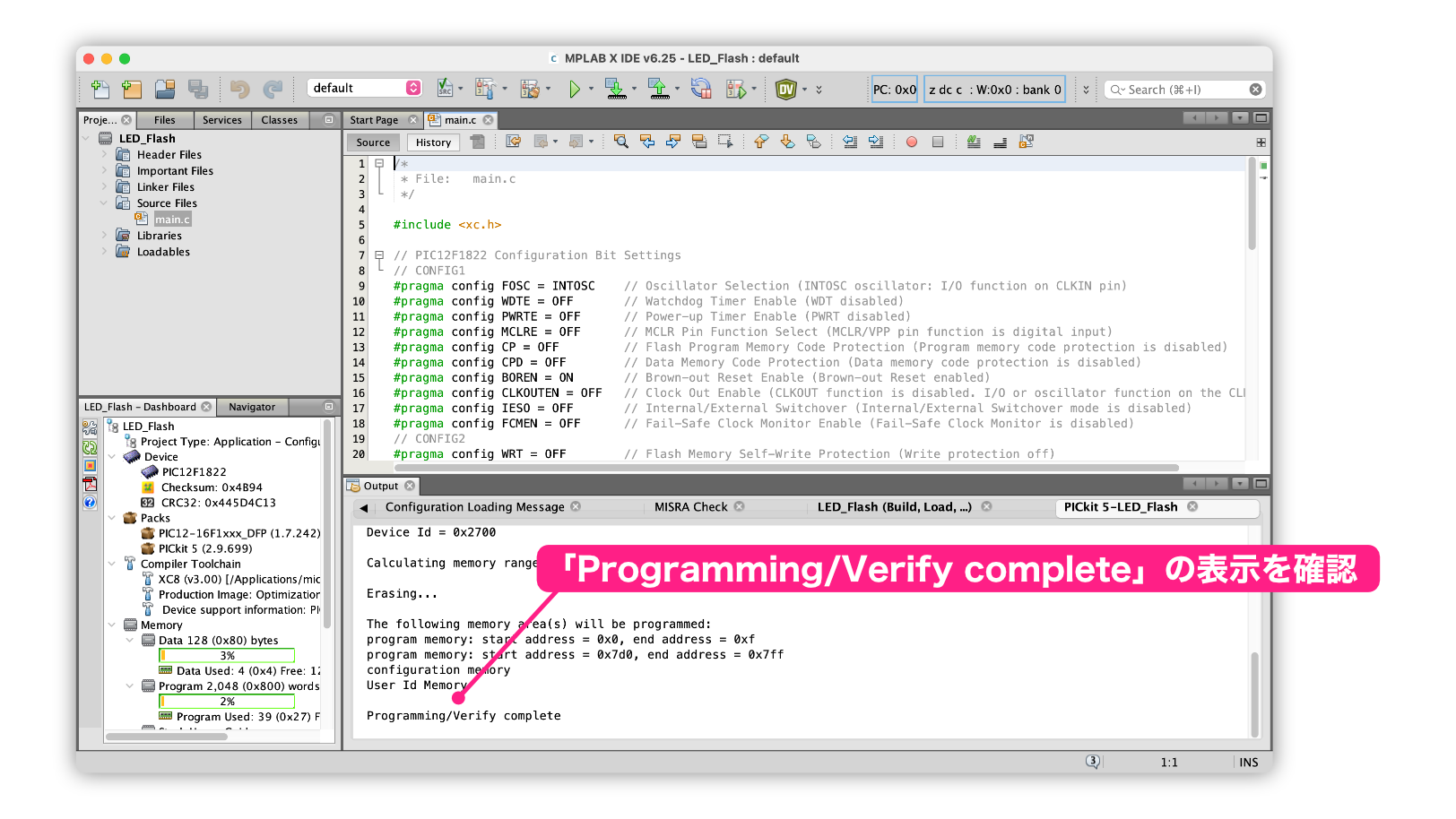1456x819 pixels.
Task: Click the New Project toolbar icon
Action: click(x=132, y=89)
